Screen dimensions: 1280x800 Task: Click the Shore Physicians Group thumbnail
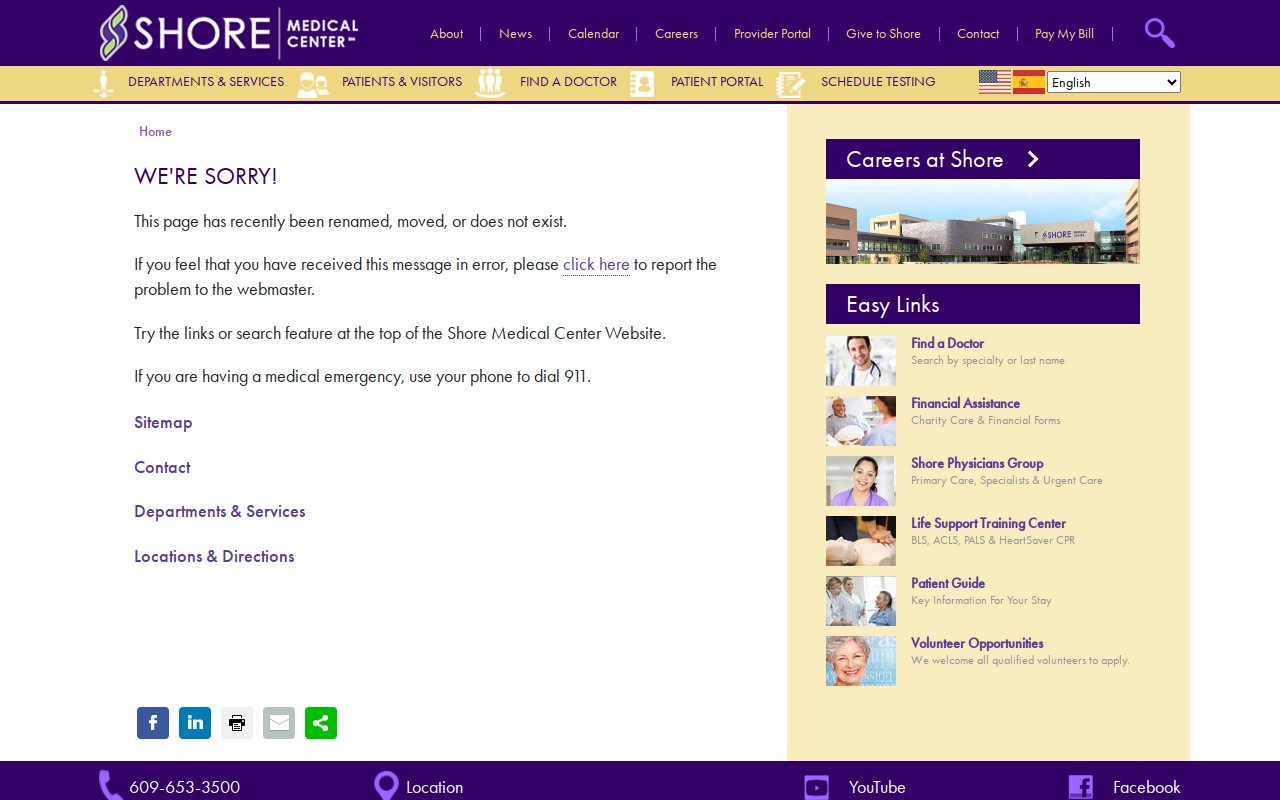tap(861, 481)
